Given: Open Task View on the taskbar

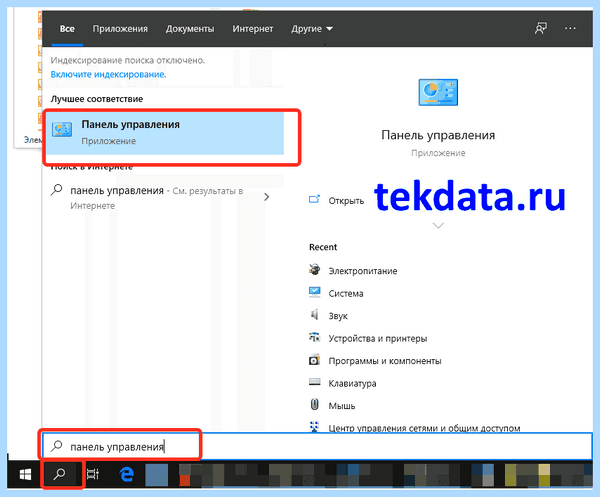Looking at the screenshot, I should coord(93,474).
